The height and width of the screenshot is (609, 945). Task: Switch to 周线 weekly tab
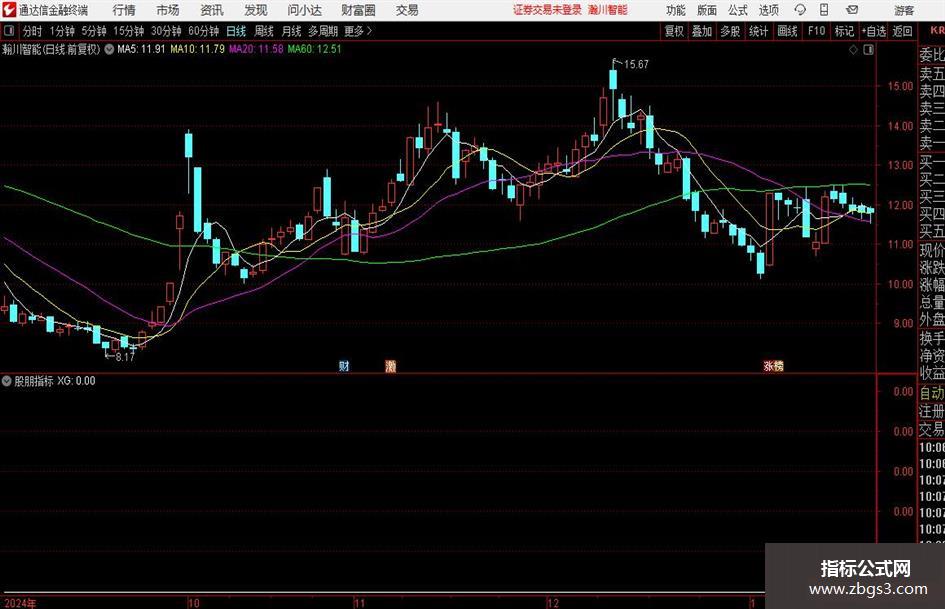[264, 31]
